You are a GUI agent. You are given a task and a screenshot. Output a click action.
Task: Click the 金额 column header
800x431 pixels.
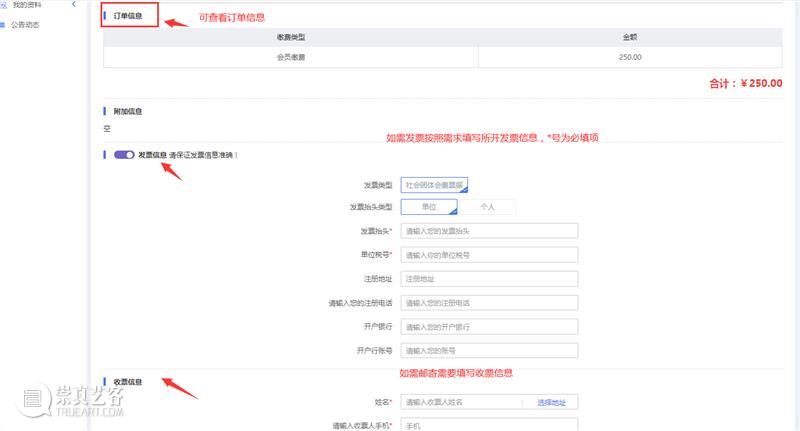[630, 37]
